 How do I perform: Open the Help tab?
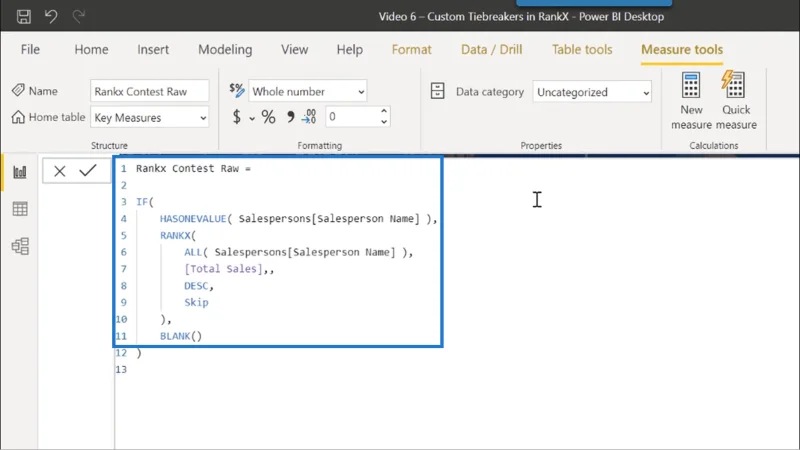[x=349, y=49]
